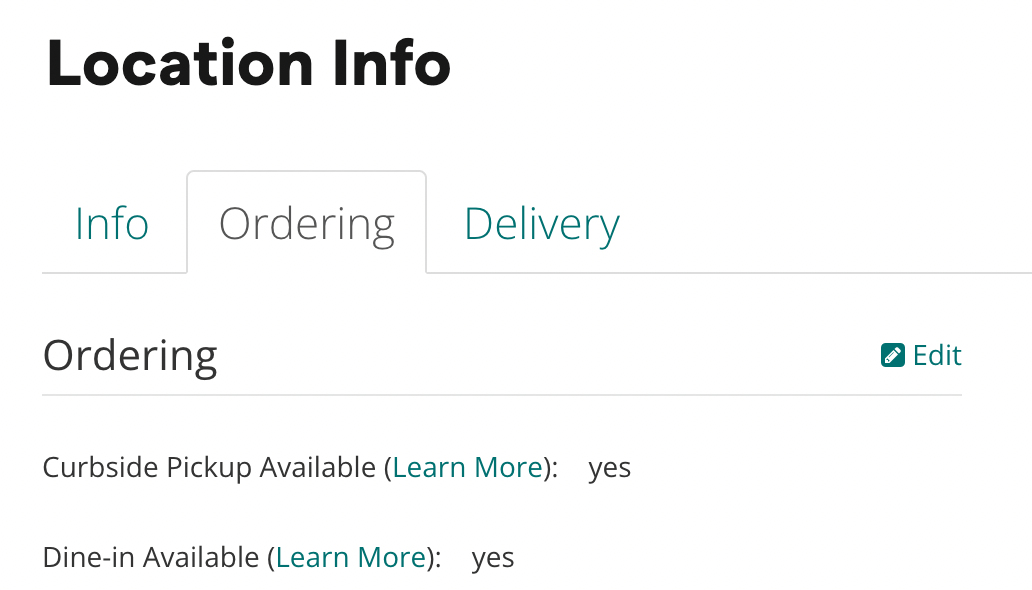Image resolution: width=1032 pixels, height=590 pixels.
Task: Click the word 'Location' in page title
Action: [180, 63]
